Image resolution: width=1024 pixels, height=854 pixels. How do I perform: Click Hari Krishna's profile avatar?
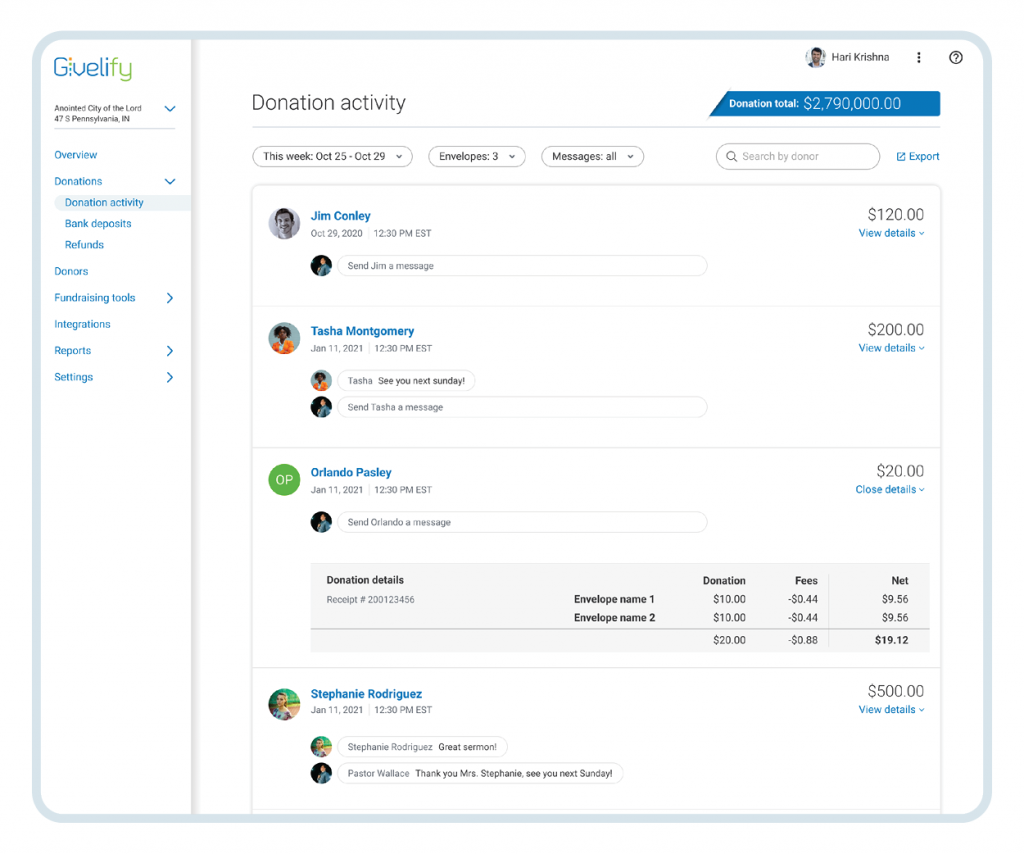[x=815, y=58]
